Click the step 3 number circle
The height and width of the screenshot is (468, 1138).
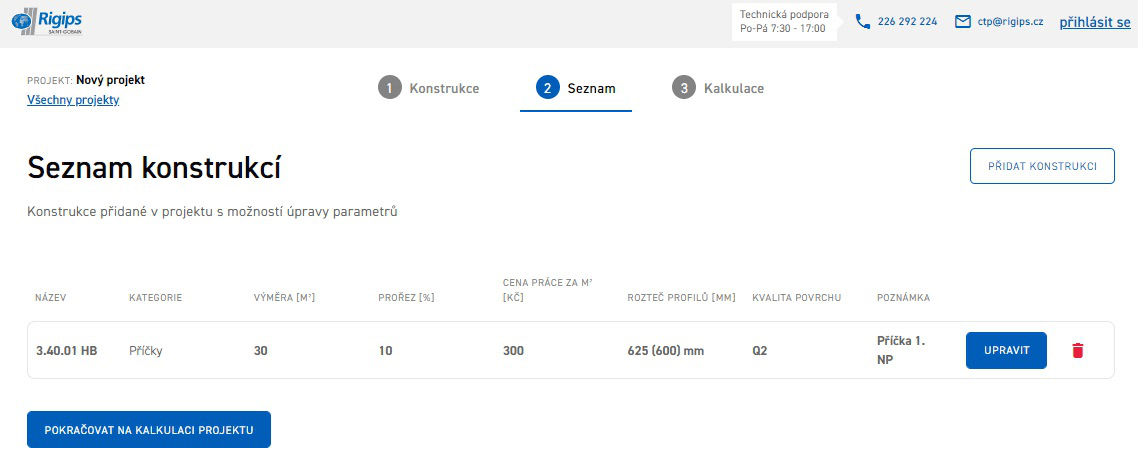tap(683, 88)
